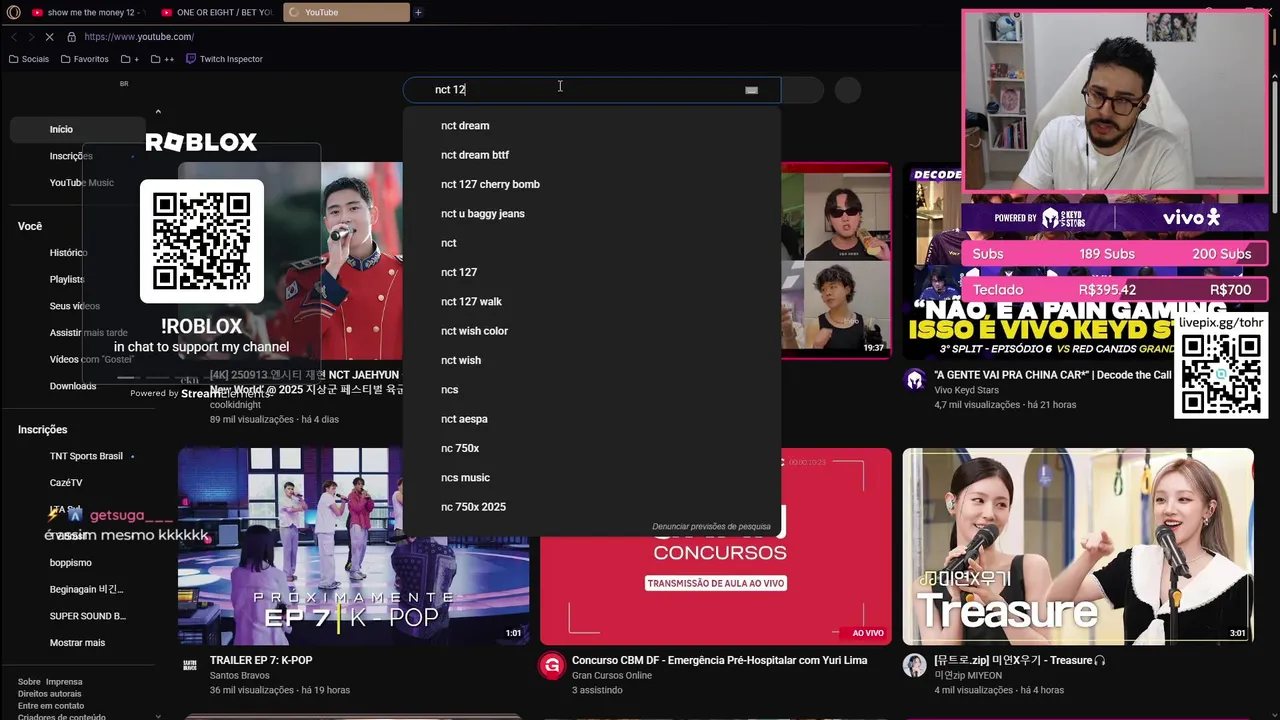The image size is (1280, 720).
Task: Open 'TRAILER EP 7: K-POP' video title
Action: (261, 661)
